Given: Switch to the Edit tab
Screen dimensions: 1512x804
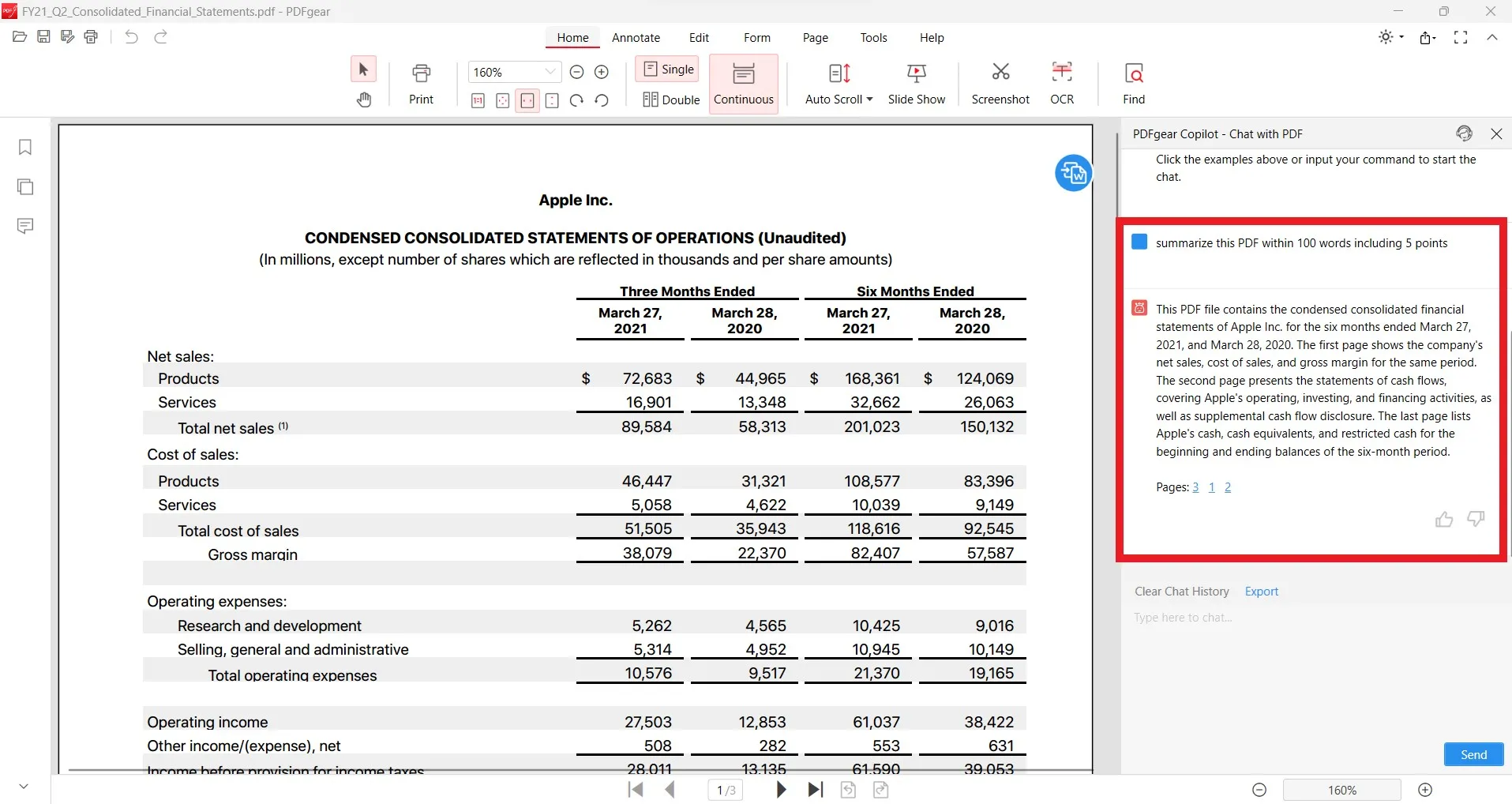Looking at the screenshot, I should click(699, 37).
